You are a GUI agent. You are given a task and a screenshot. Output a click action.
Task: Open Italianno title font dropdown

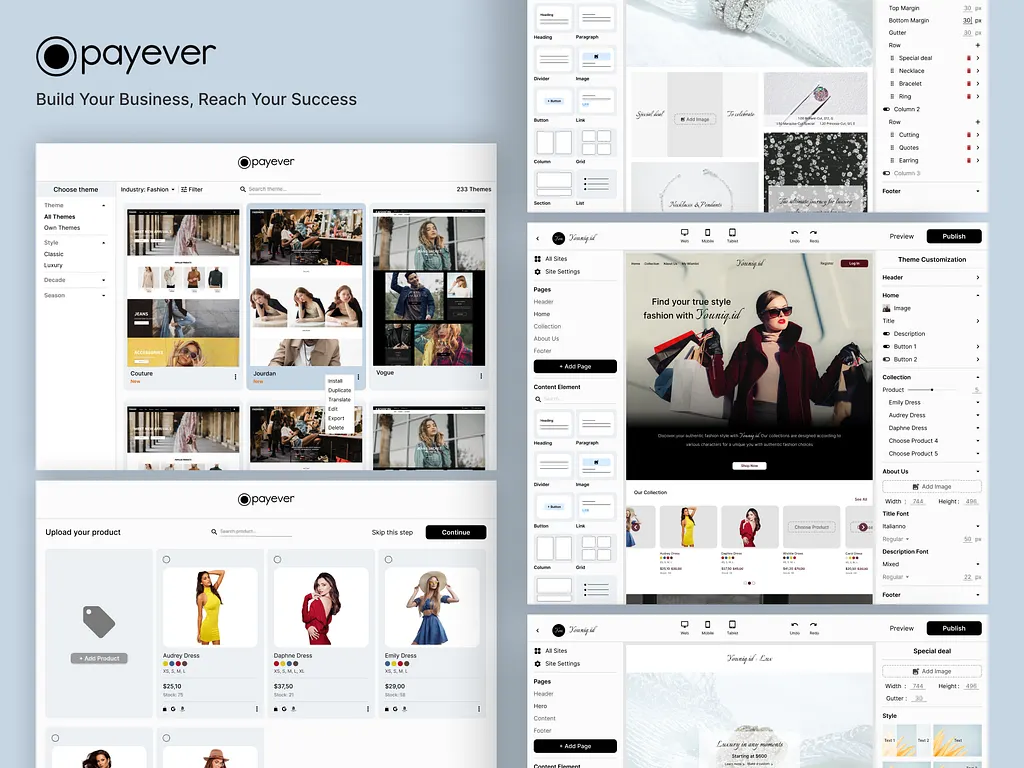click(978, 526)
